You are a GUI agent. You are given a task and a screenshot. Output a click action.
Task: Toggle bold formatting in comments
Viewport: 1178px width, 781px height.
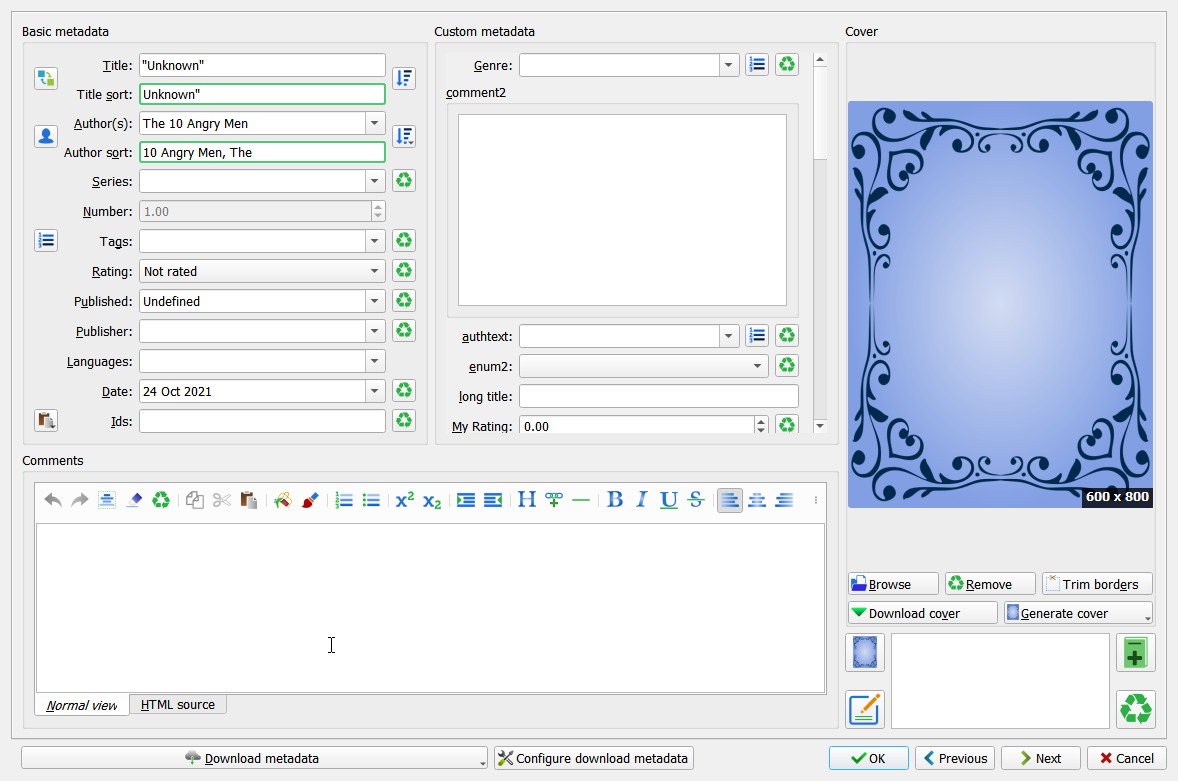[x=615, y=500]
